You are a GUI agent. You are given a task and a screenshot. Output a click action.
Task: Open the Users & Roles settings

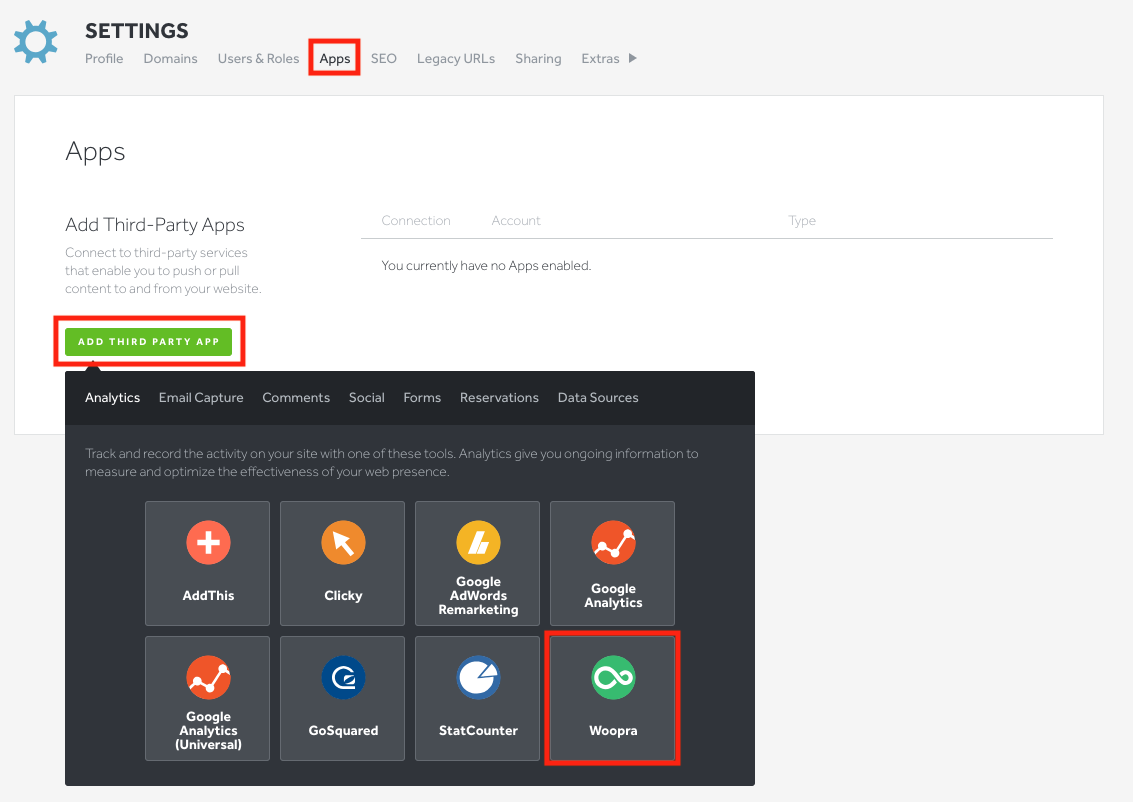click(258, 59)
